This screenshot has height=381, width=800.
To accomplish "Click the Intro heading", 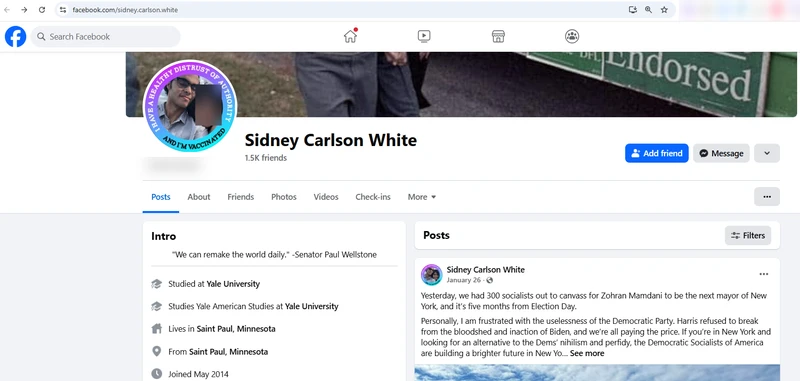I will tap(164, 236).
